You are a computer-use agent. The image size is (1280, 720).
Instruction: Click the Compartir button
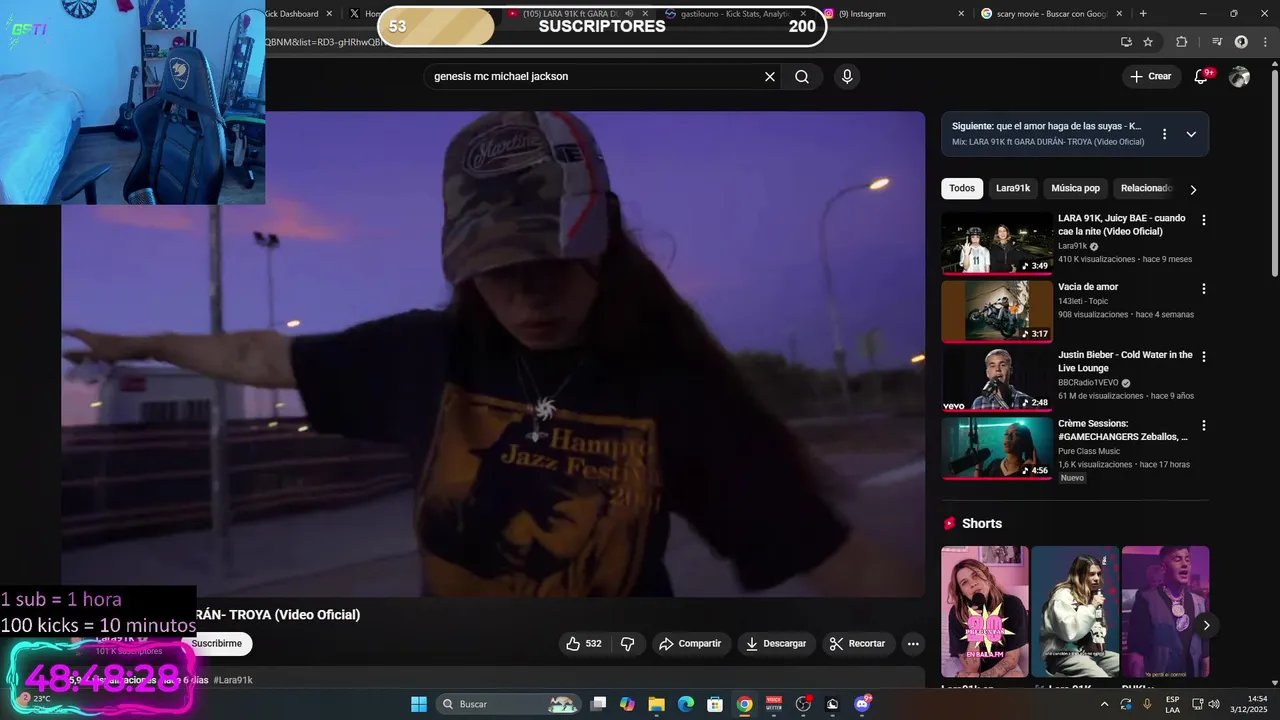(x=690, y=644)
